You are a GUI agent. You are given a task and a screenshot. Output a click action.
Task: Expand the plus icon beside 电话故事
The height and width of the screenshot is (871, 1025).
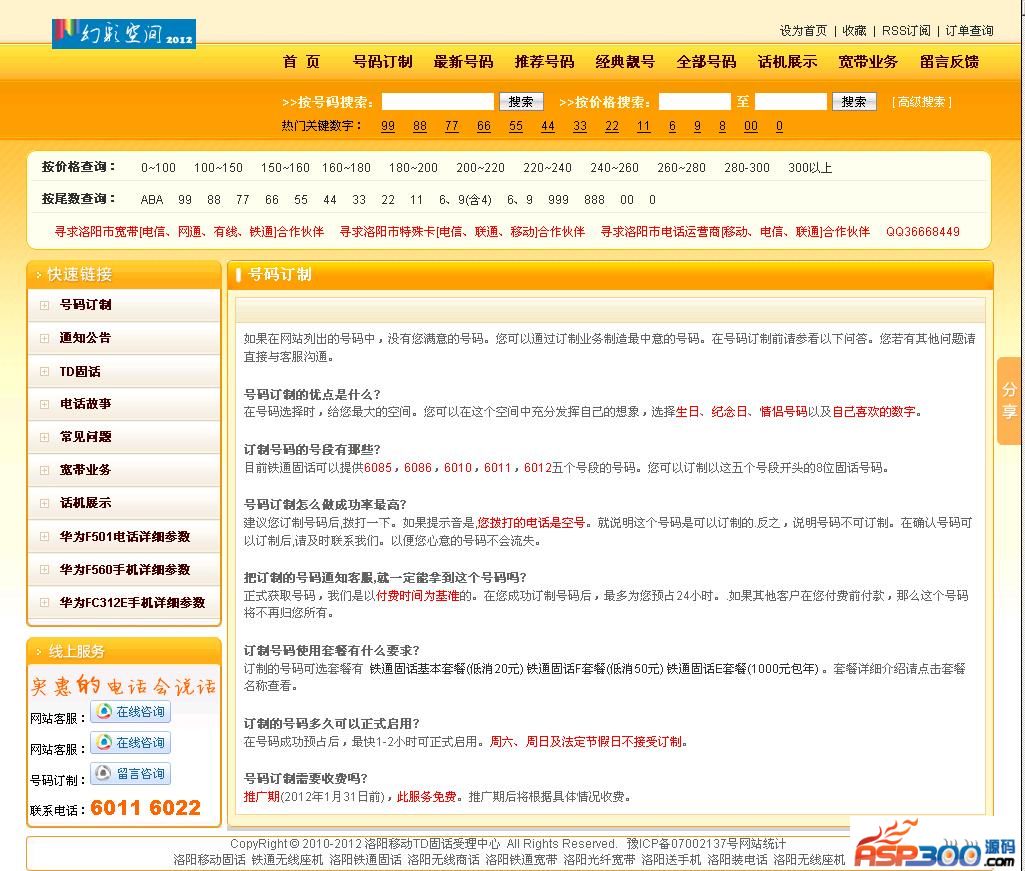pos(44,404)
